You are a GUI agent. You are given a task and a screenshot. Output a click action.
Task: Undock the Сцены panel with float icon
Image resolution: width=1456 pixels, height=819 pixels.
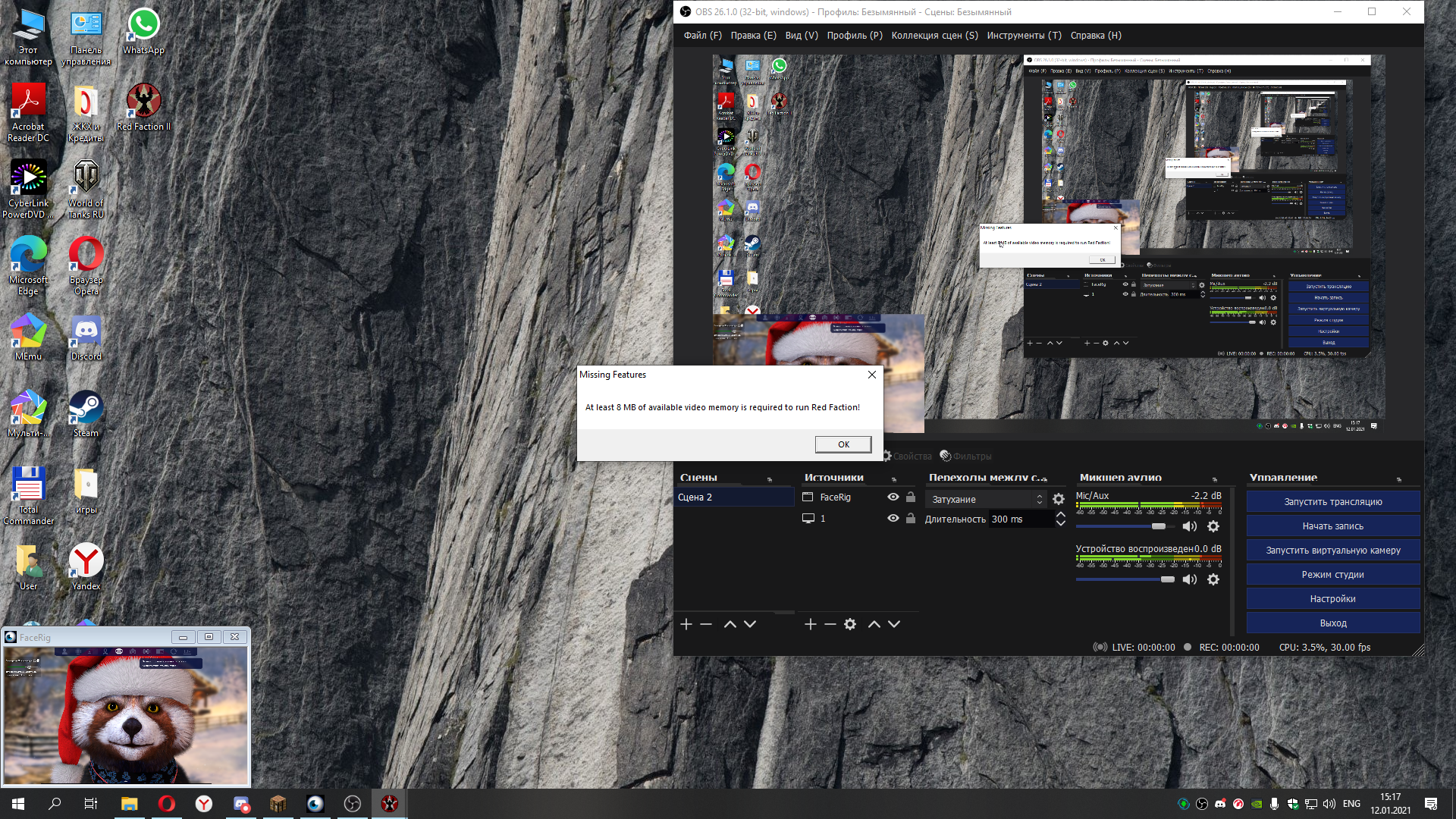pos(770,480)
